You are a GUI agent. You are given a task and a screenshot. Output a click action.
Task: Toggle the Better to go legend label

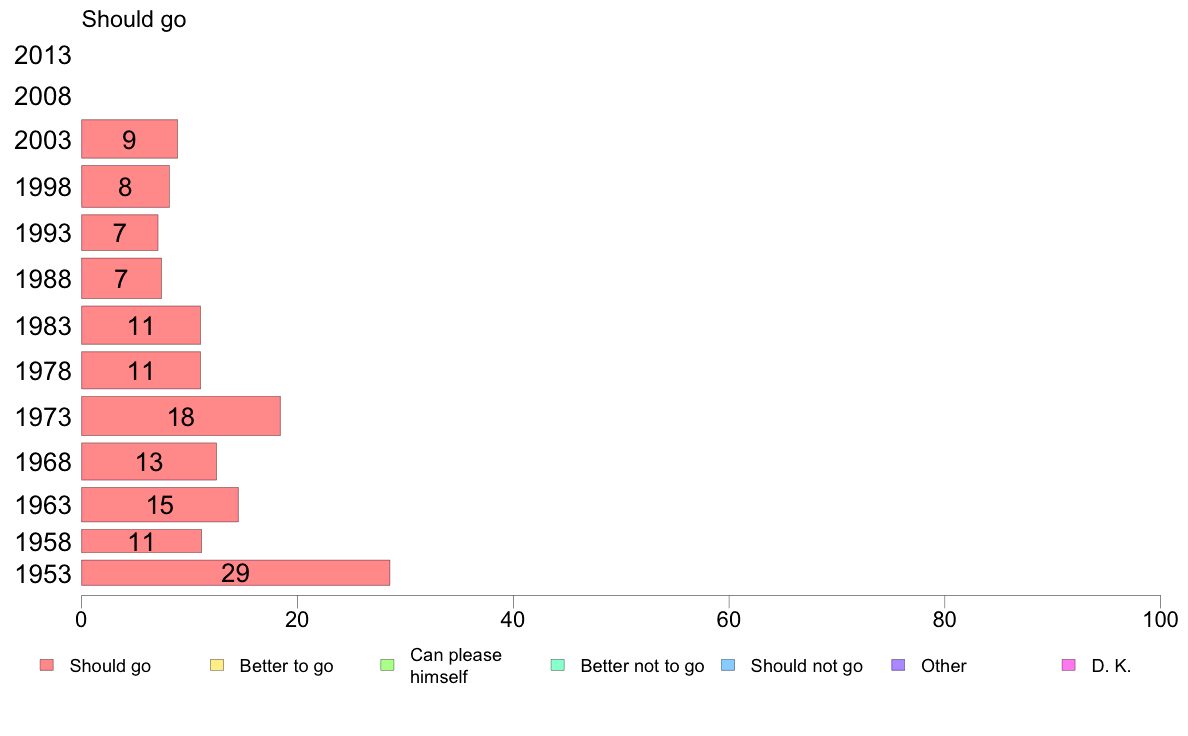286,666
